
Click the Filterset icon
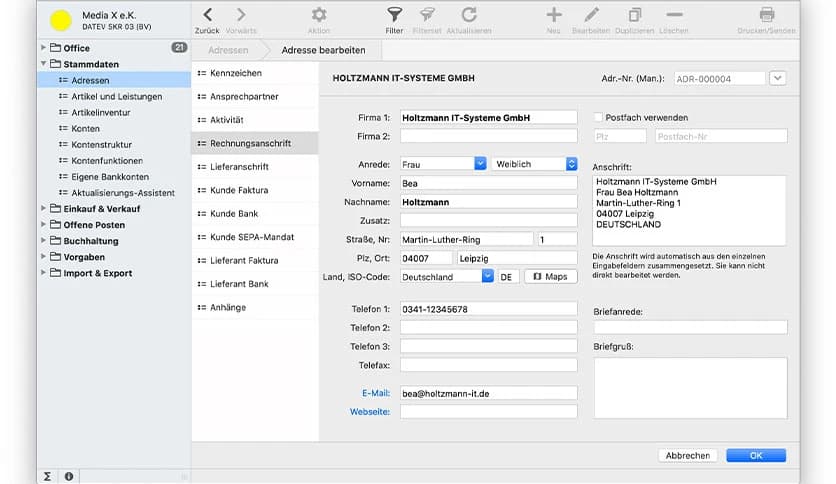pos(427,14)
